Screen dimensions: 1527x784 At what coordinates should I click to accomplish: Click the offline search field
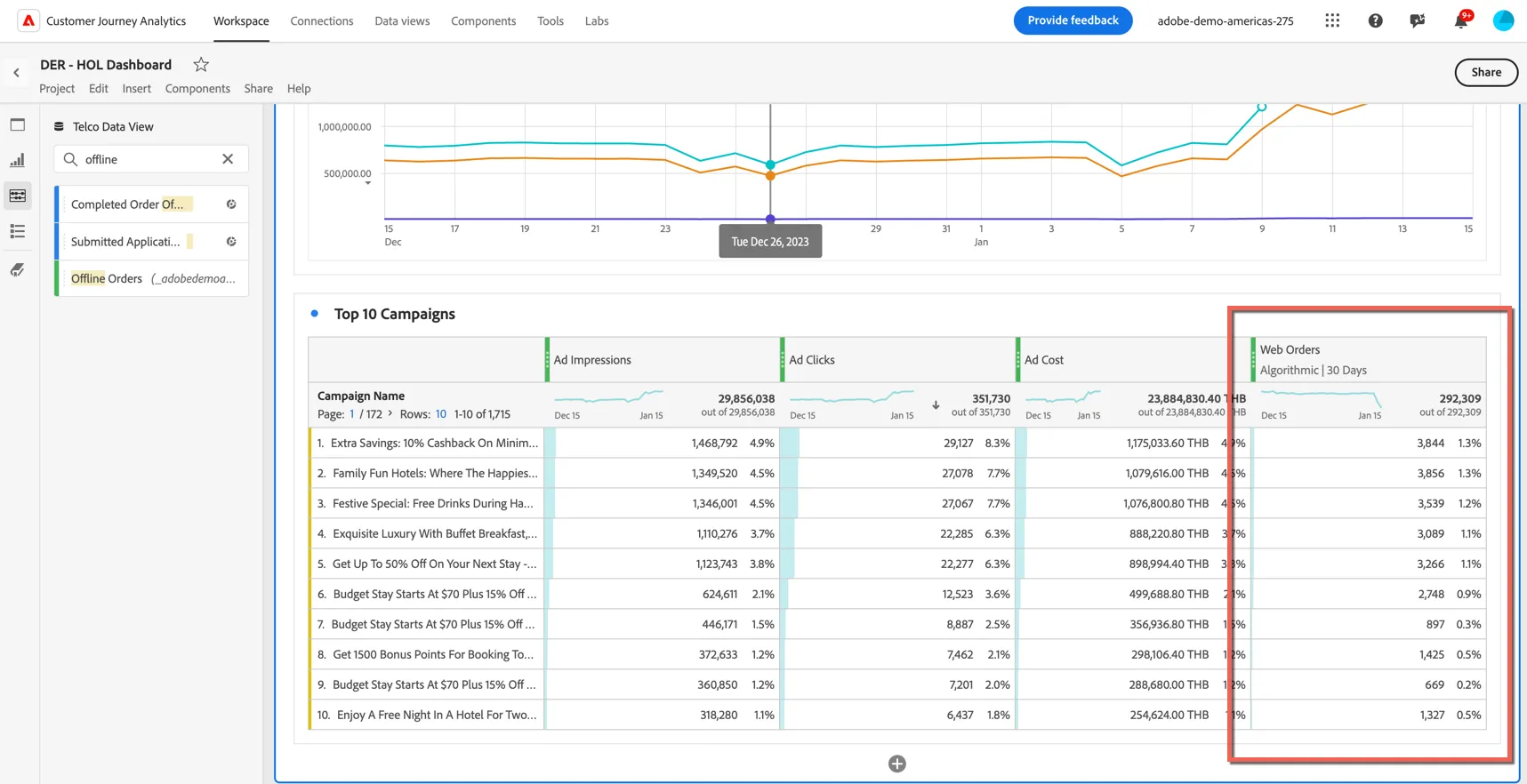click(151, 159)
